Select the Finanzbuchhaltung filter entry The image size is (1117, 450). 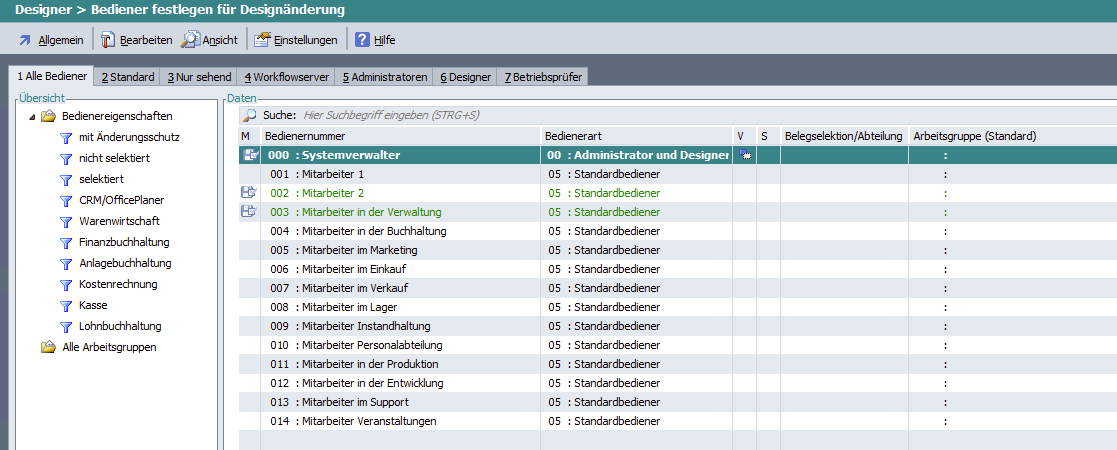[x=123, y=242]
